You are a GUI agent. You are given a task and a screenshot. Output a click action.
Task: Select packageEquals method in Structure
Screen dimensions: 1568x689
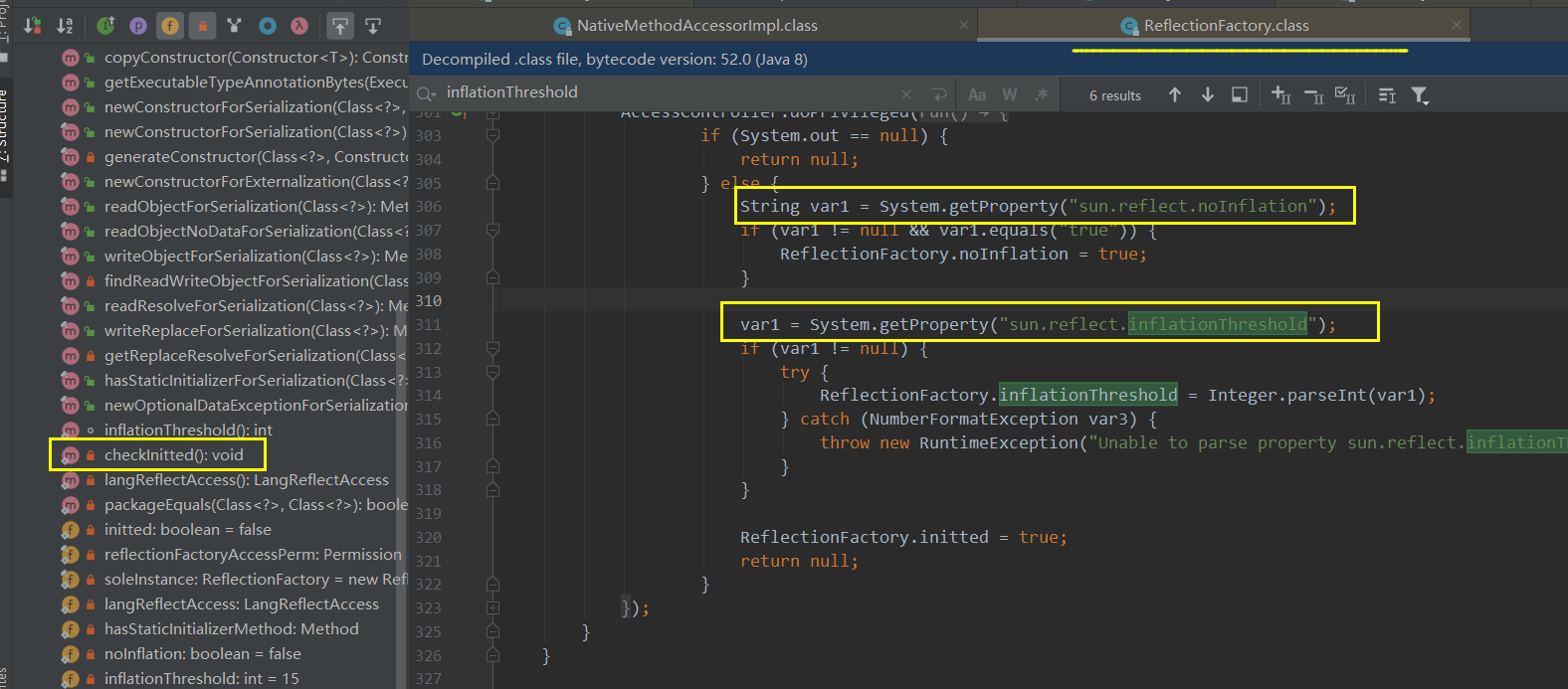[x=256, y=505]
